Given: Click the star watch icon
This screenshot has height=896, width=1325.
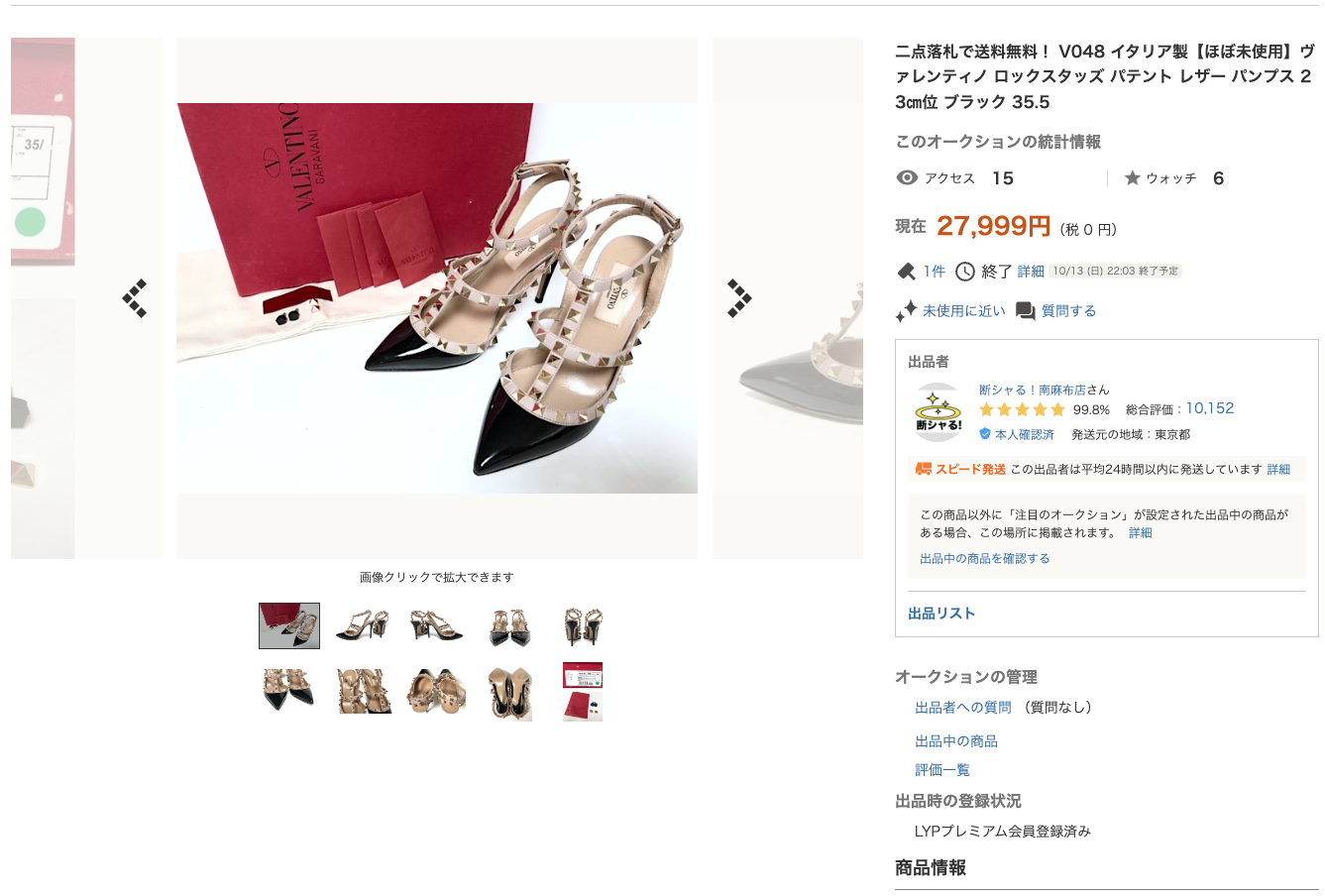Looking at the screenshot, I should [1132, 178].
